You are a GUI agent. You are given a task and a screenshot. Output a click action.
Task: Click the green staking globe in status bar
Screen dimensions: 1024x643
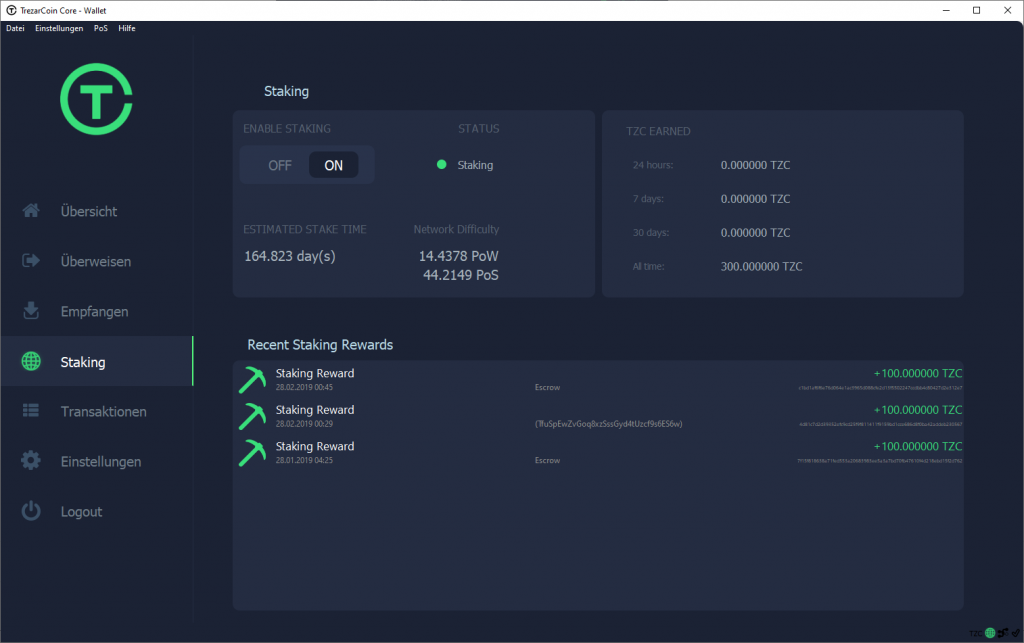coord(990,633)
